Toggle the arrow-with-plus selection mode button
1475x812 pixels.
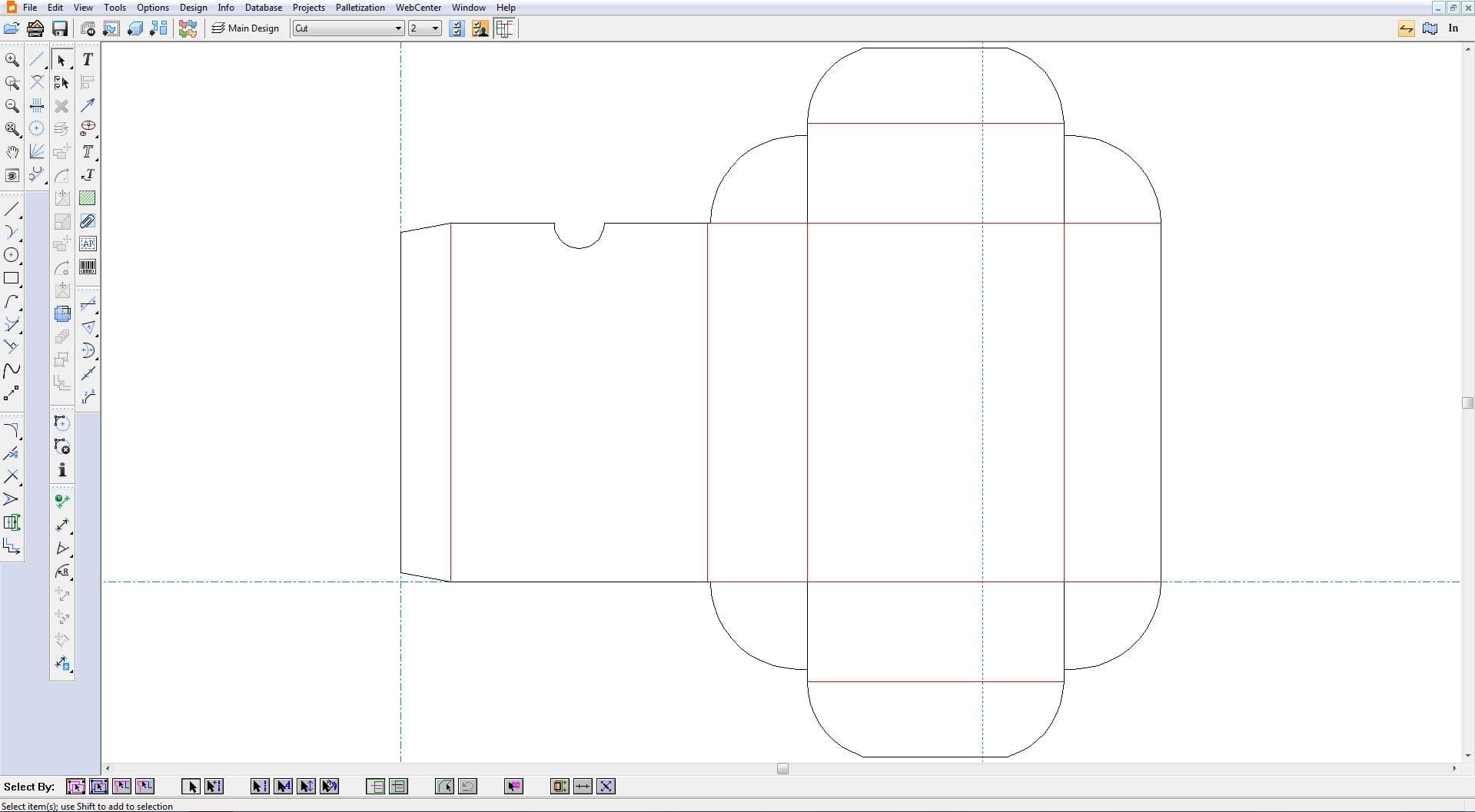pyautogui.click(x=214, y=786)
